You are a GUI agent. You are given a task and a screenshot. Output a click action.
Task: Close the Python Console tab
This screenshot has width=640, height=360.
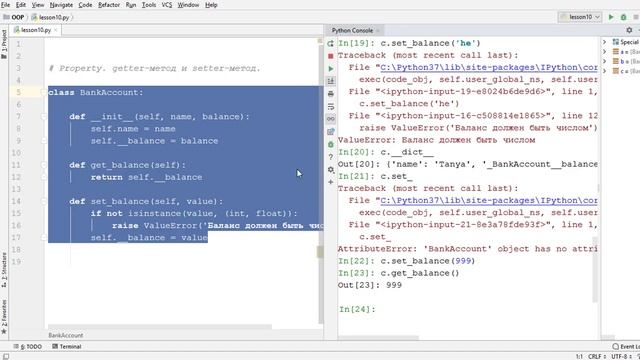coord(378,30)
